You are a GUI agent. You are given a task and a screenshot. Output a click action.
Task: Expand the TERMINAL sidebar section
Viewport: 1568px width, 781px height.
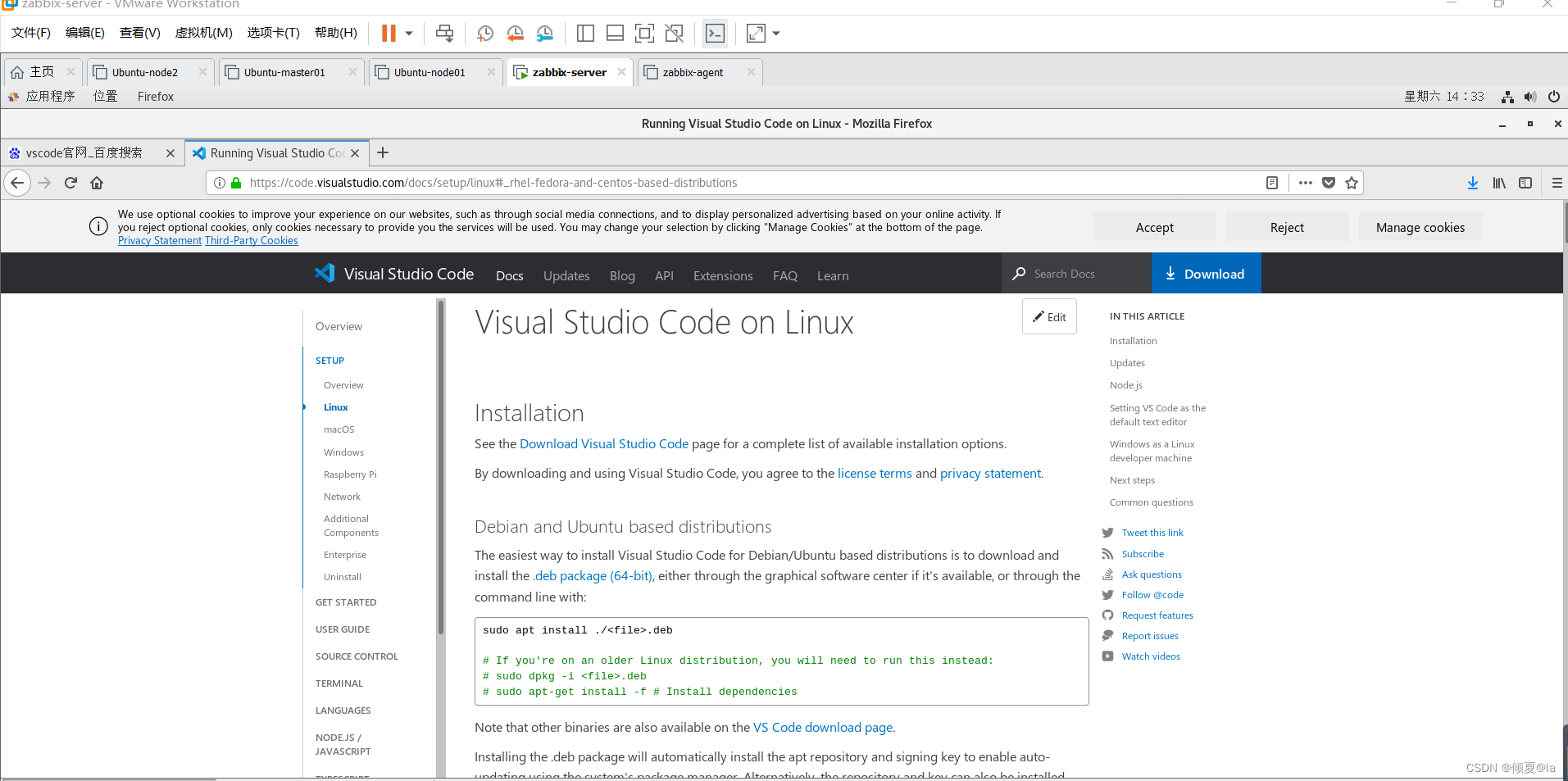coord(339,683)
